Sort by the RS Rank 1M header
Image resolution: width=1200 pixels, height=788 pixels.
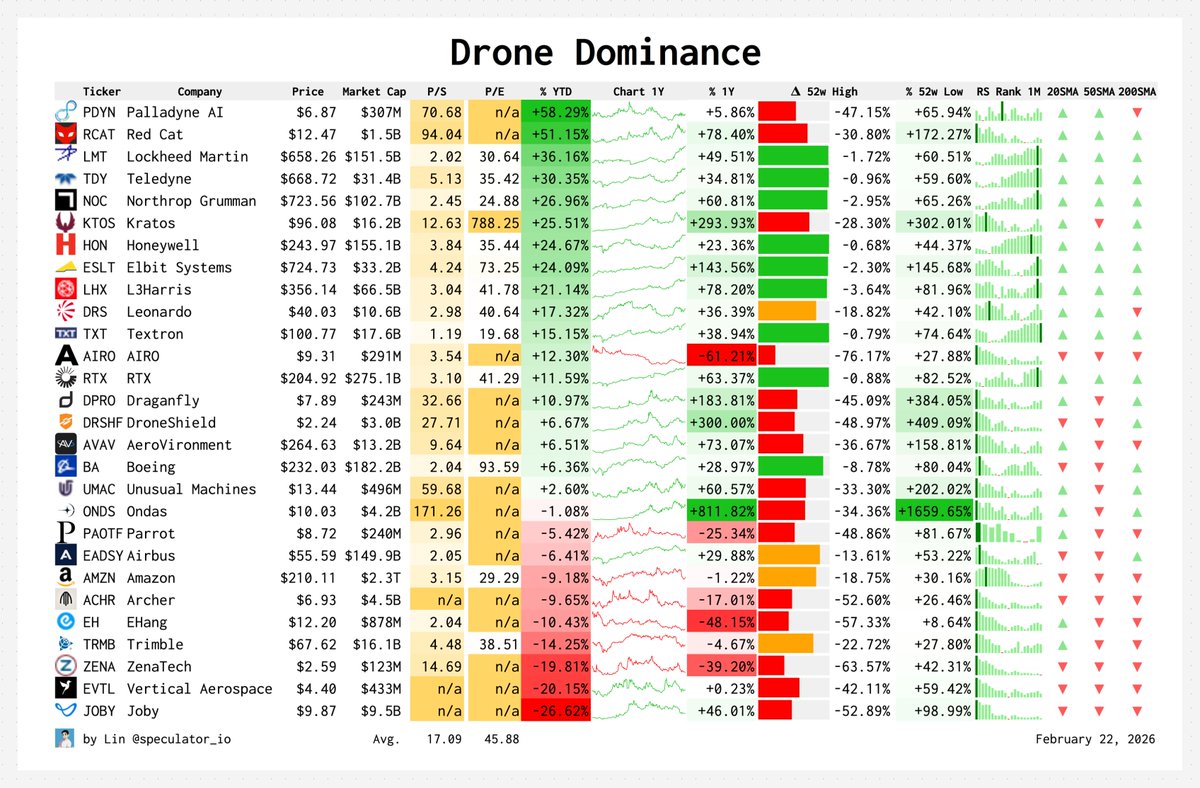(1008, 91)
